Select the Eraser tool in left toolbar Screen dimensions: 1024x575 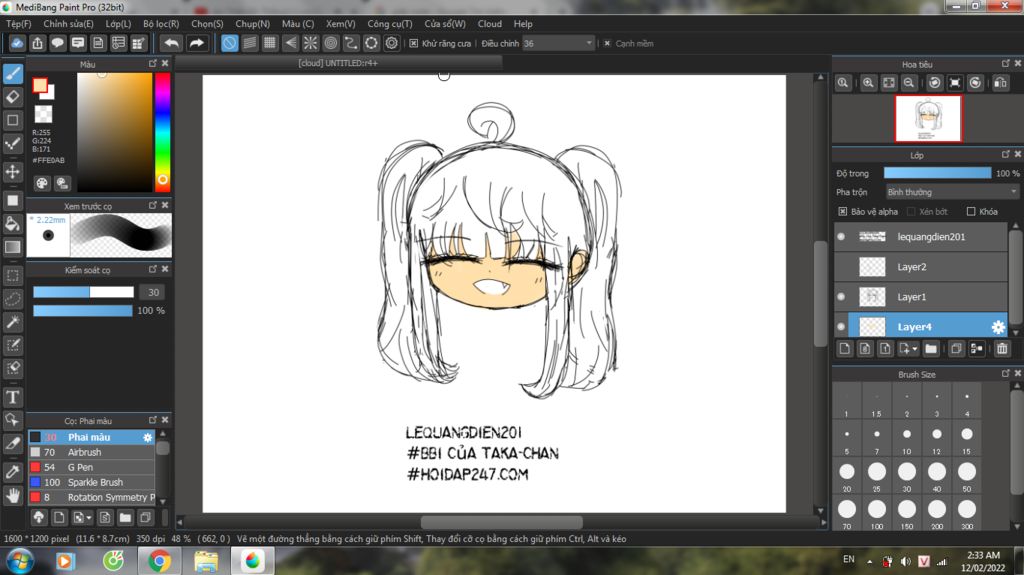click(13, 97)
